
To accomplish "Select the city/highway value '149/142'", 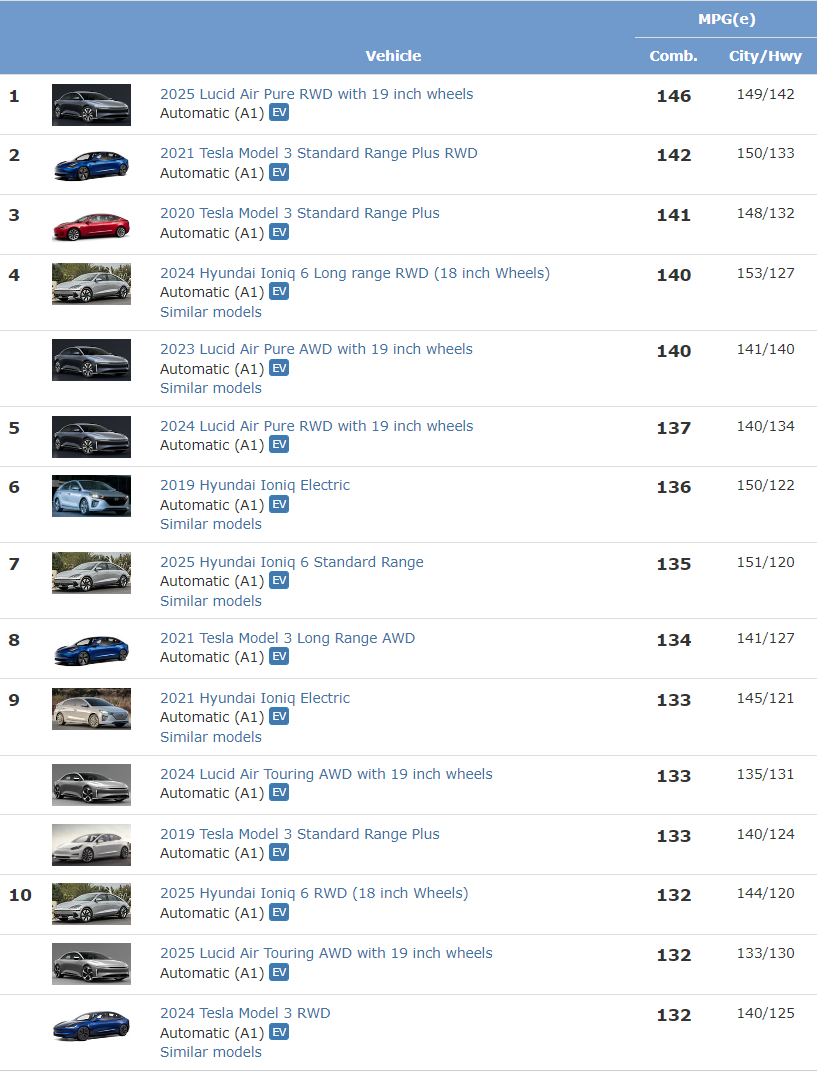I will (766, 94).
